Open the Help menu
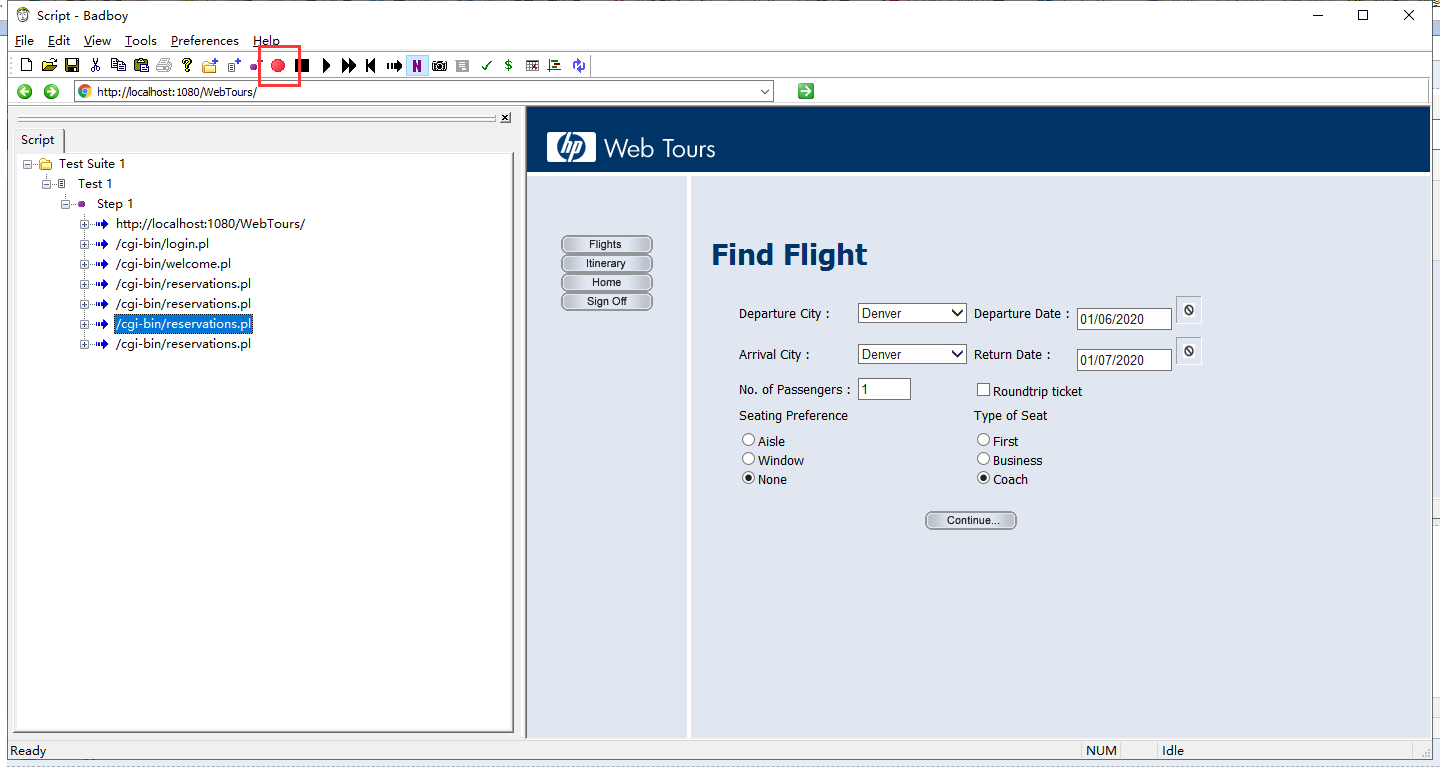1440x767 pixels. coord(266,41)
